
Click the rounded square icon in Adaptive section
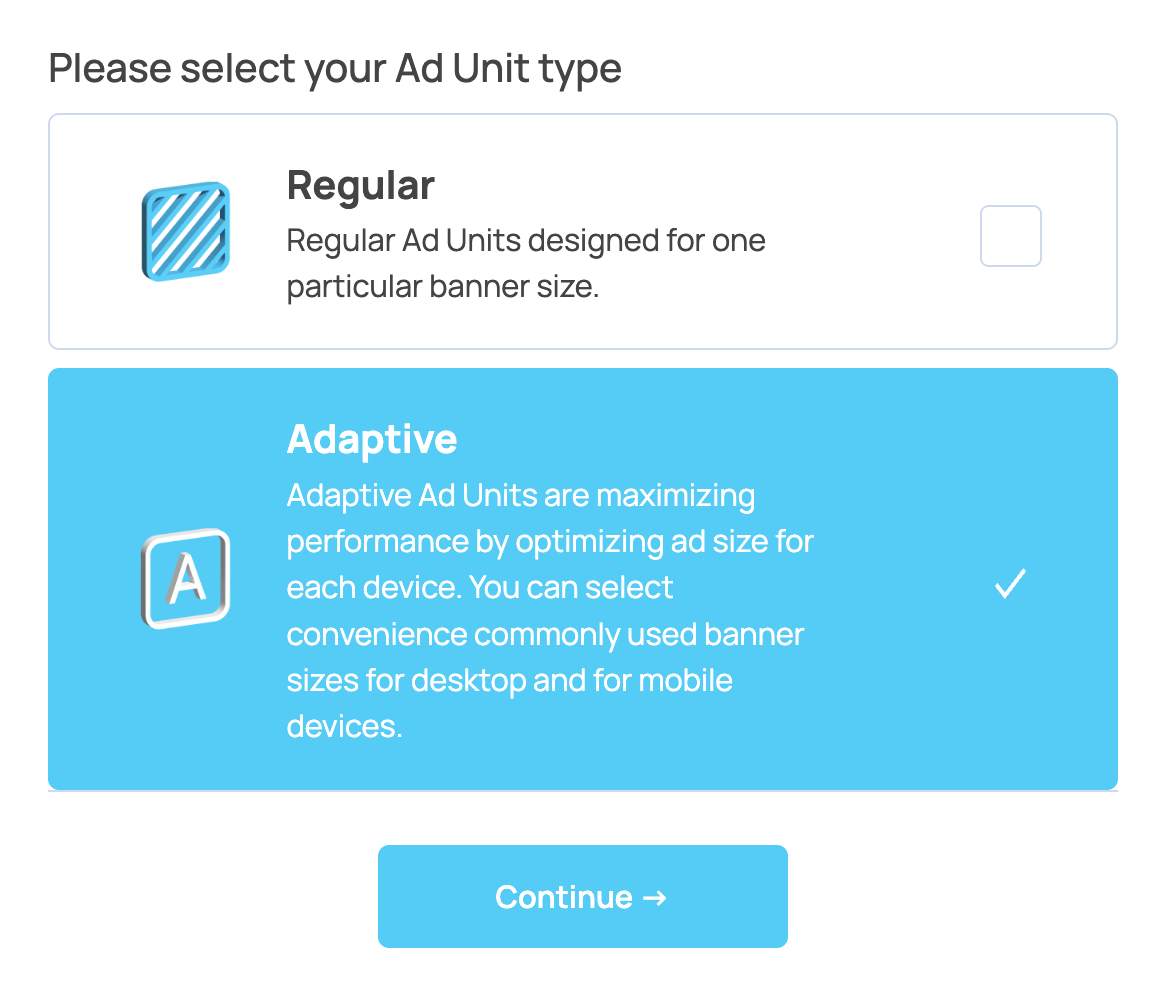coord(187,578)
